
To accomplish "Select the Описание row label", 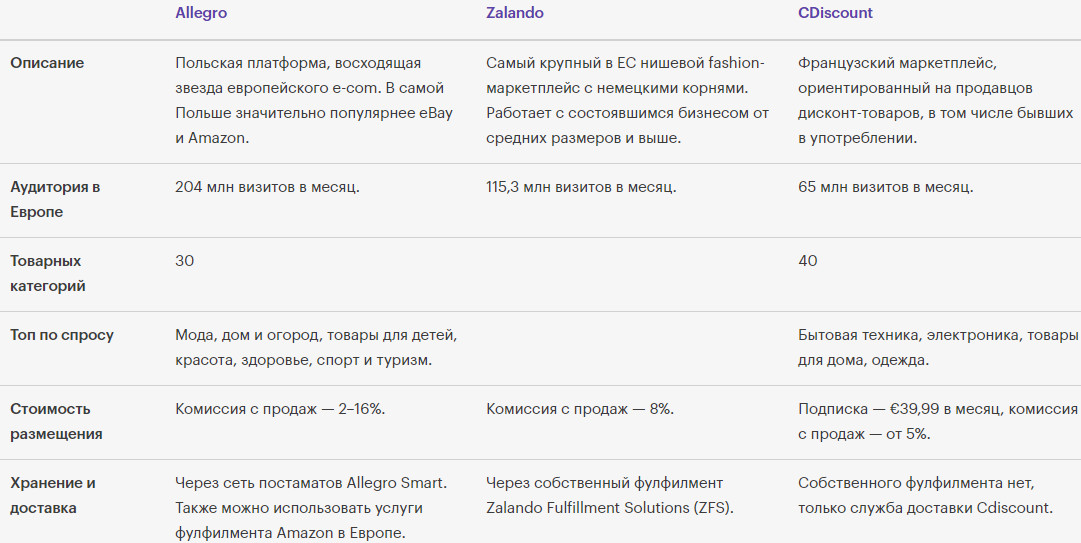I will 47,63.
